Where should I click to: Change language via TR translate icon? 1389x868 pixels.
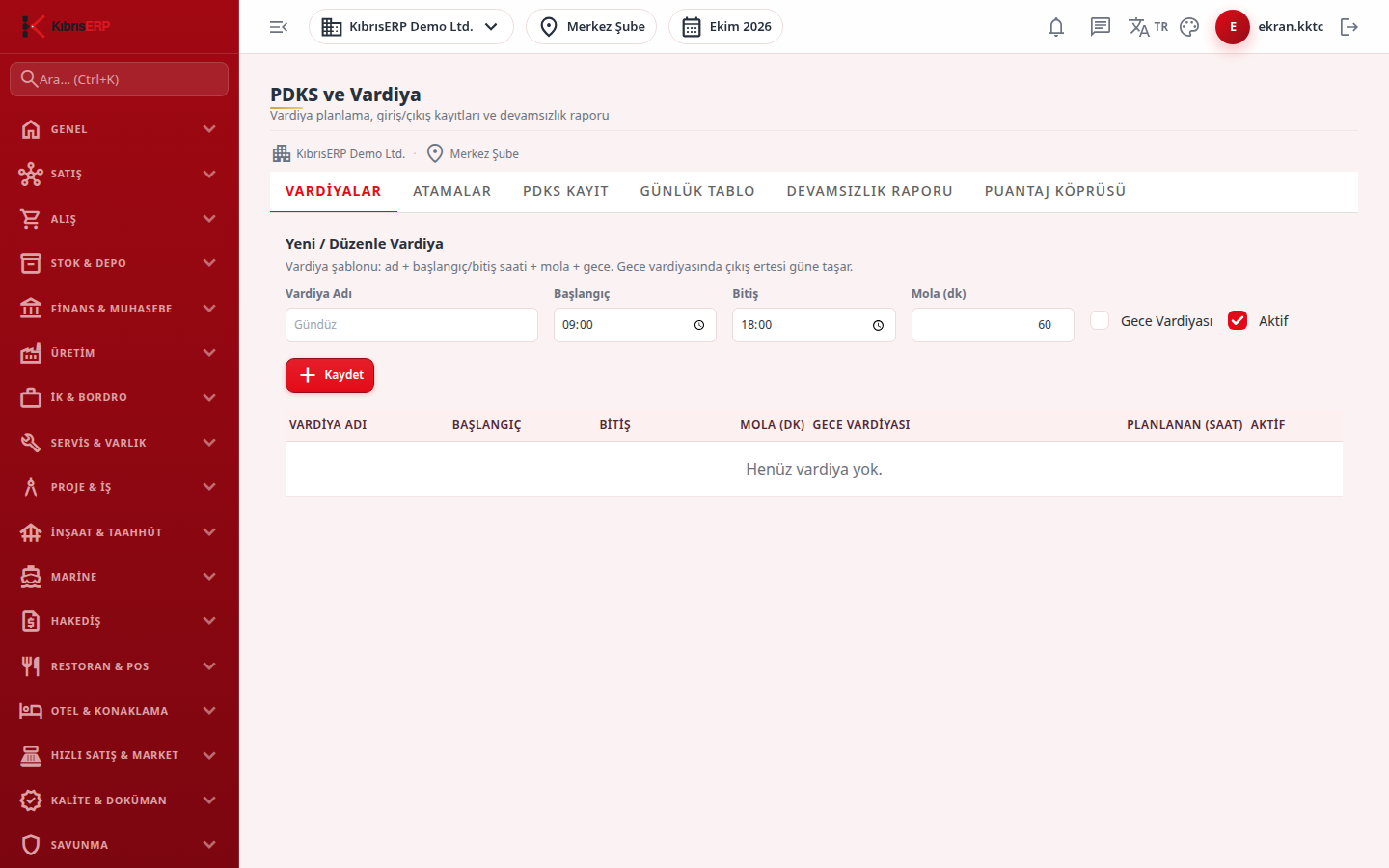click(x=1148, y=27)
